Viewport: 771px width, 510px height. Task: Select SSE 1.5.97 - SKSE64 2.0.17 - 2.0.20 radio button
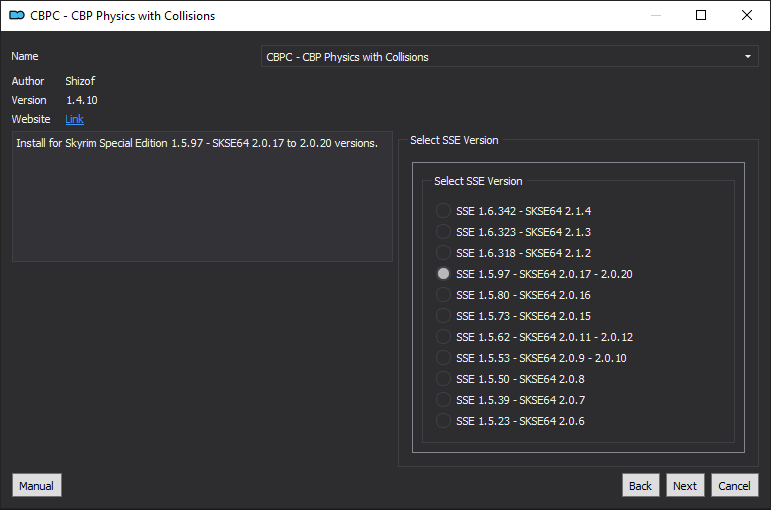point(443,274)
